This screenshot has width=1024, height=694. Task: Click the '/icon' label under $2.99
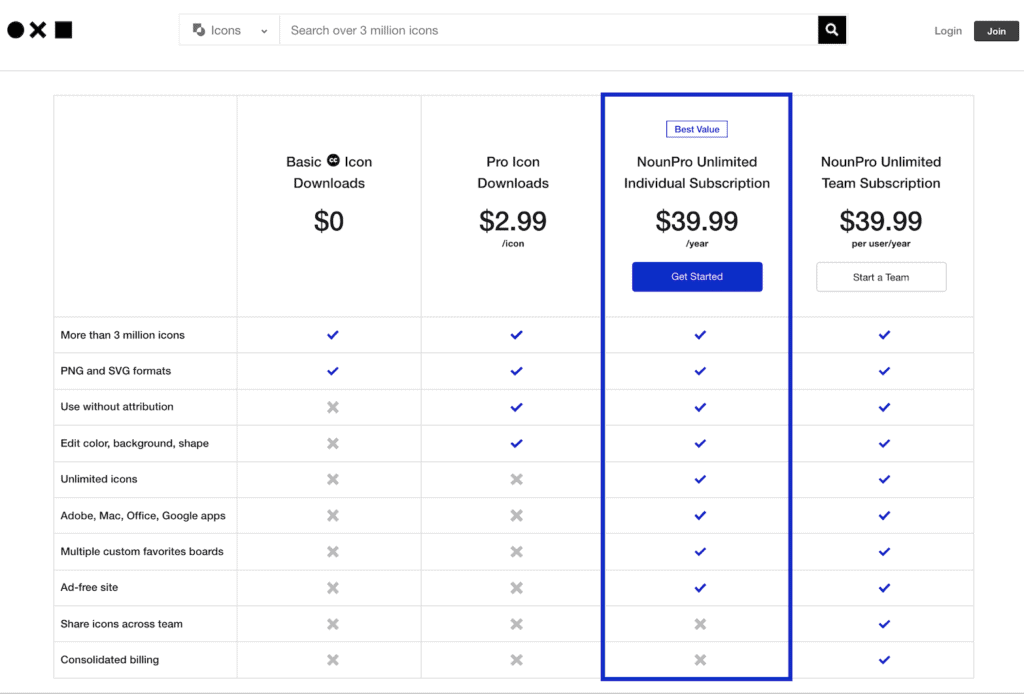point(513,244)
